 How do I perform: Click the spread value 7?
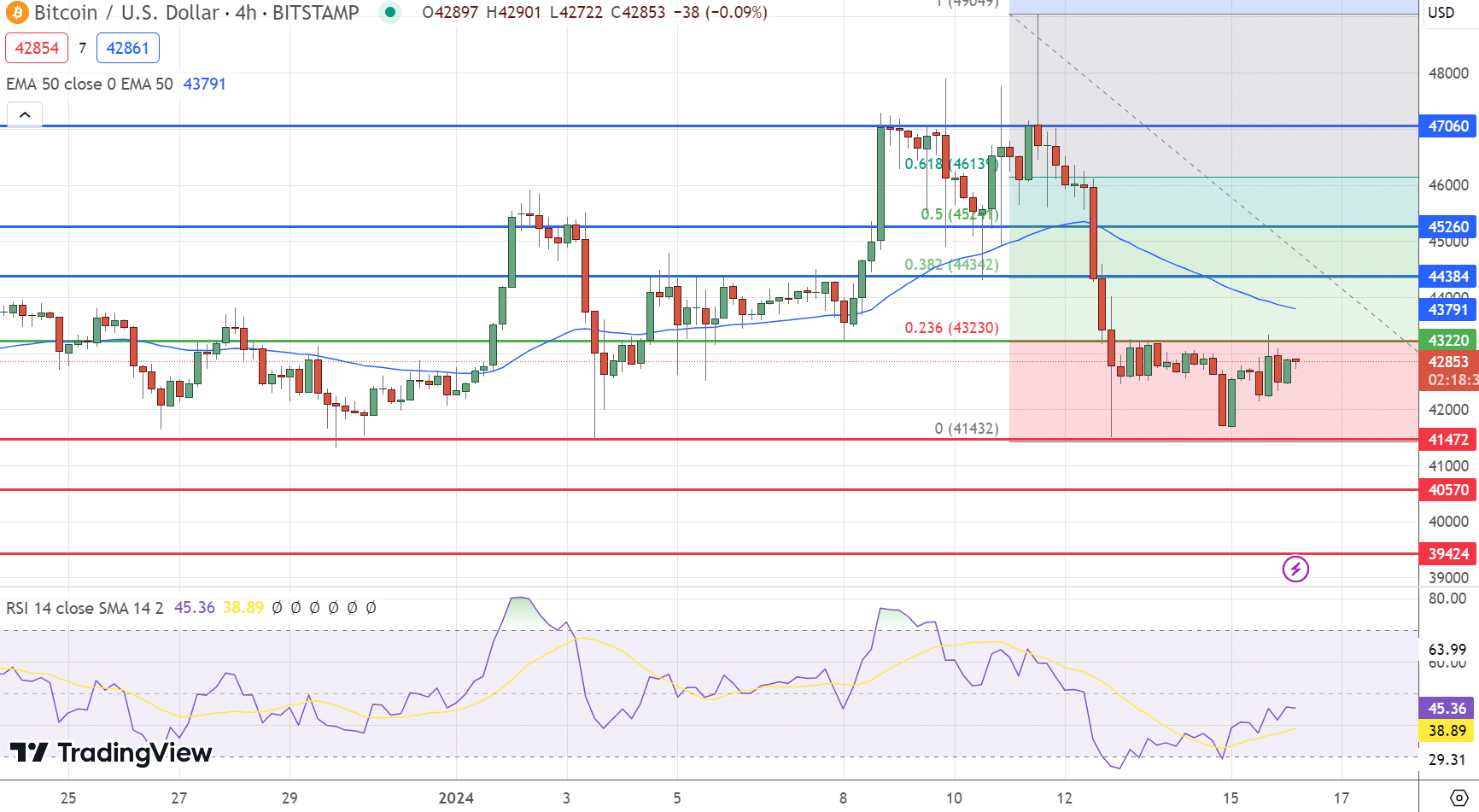coord(82,48)
